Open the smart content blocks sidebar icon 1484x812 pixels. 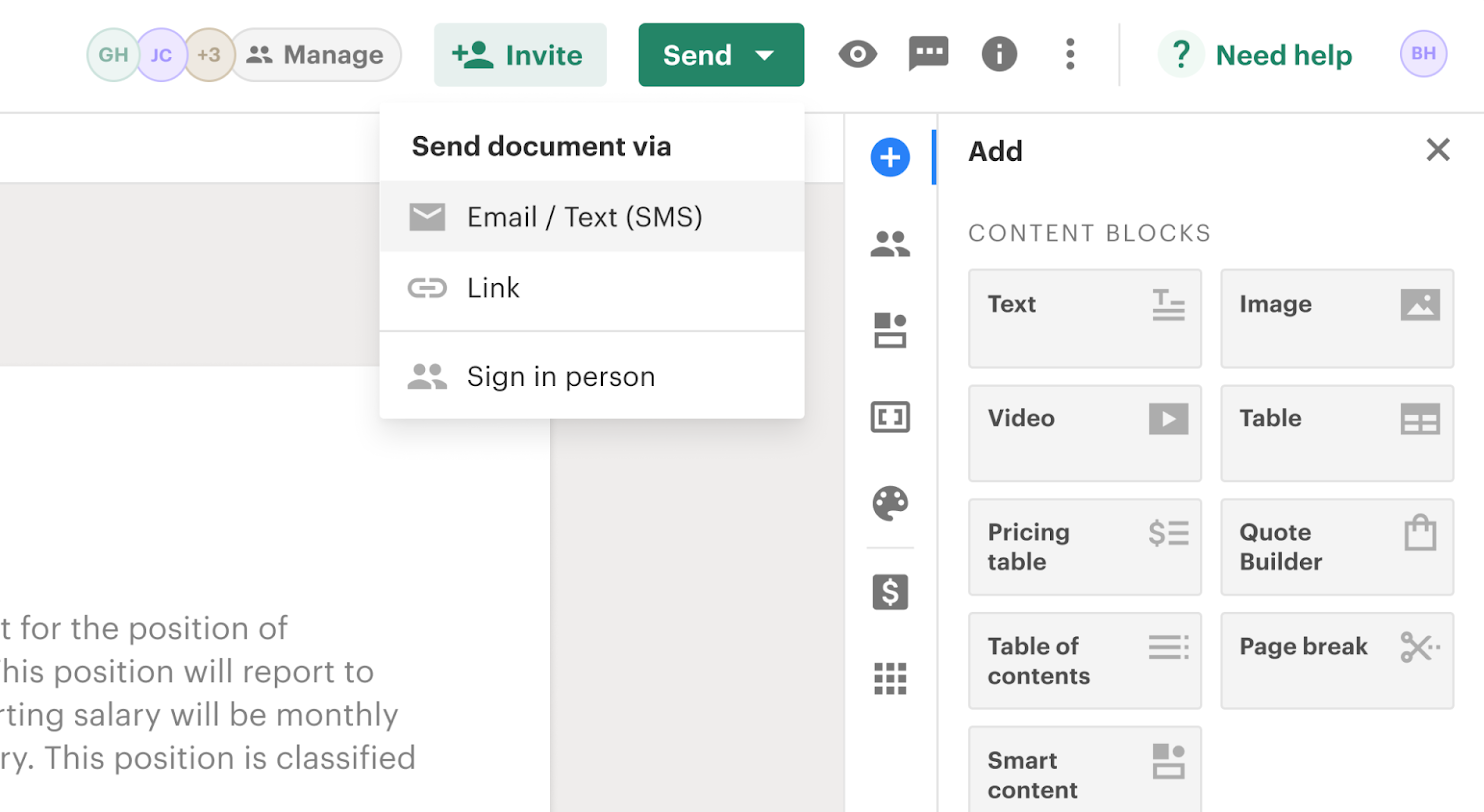890,330
